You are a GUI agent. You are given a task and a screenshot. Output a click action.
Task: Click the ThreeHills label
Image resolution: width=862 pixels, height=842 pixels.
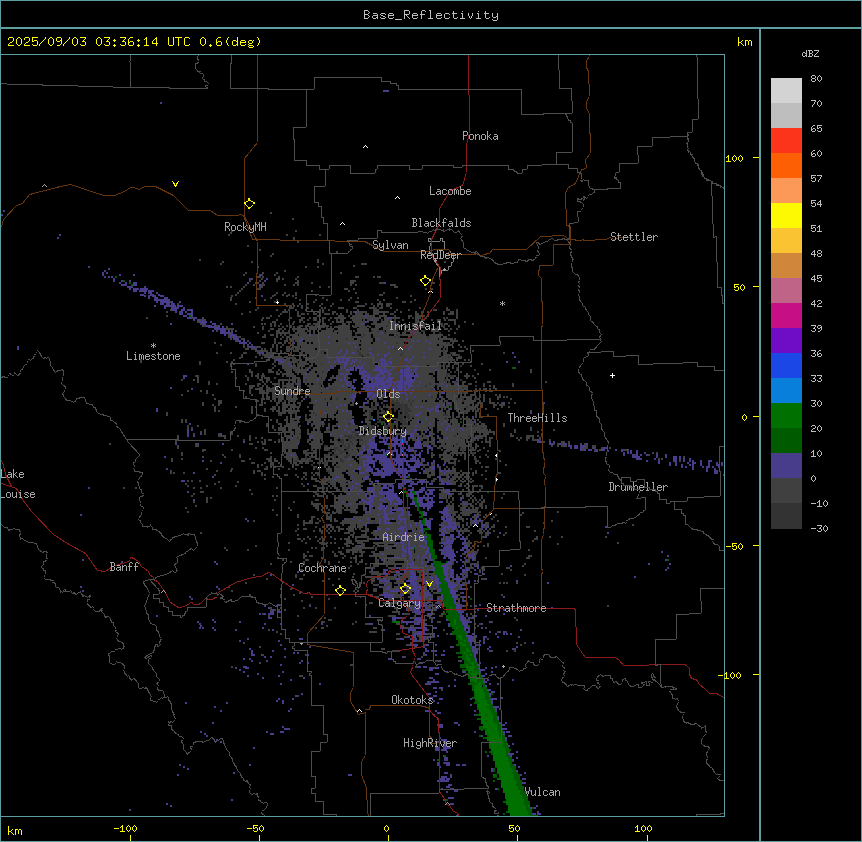pos(537,418)
